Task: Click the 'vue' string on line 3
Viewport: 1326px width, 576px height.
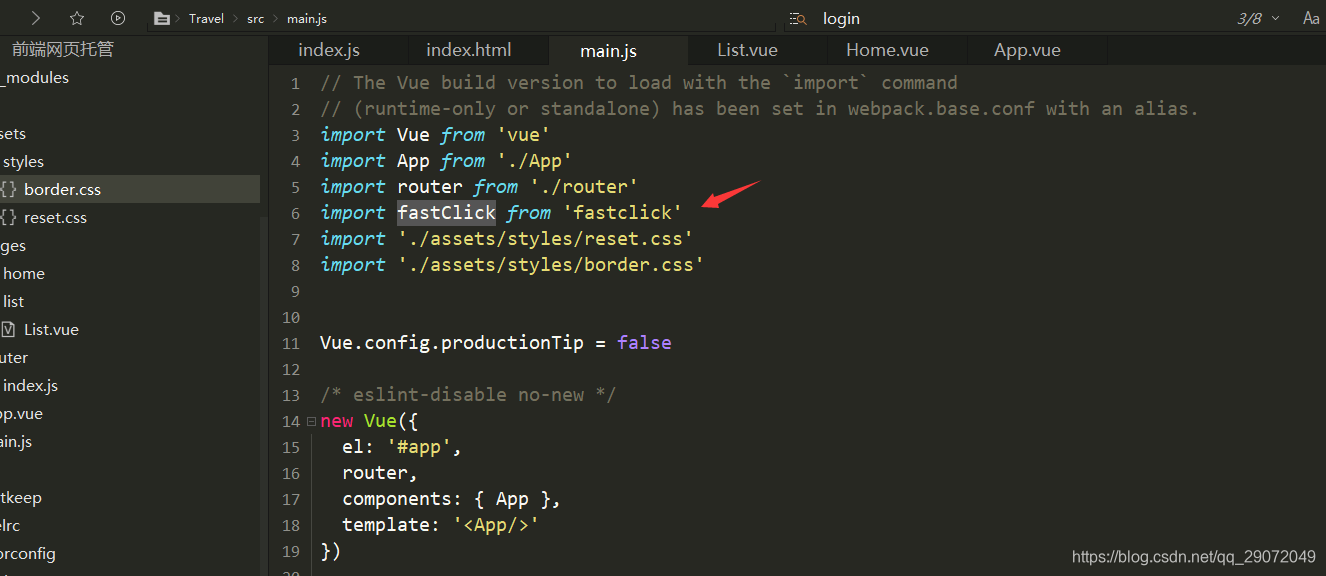Action: coord(523,134)
